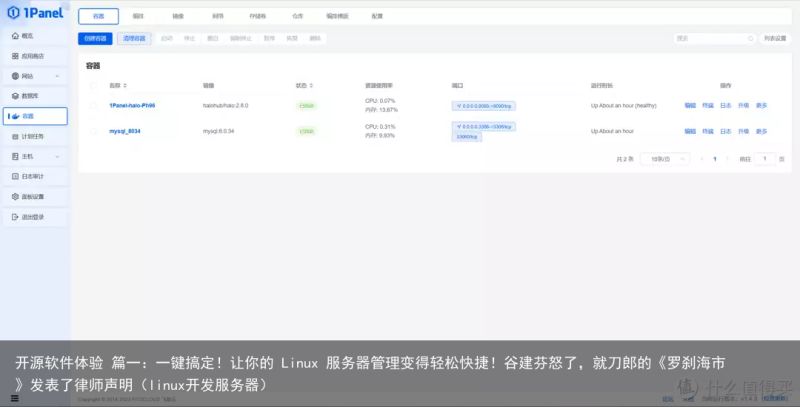Switch to the 仓库 repositories tab
This screenshot has width=800, height=407.
click(297, 16)
